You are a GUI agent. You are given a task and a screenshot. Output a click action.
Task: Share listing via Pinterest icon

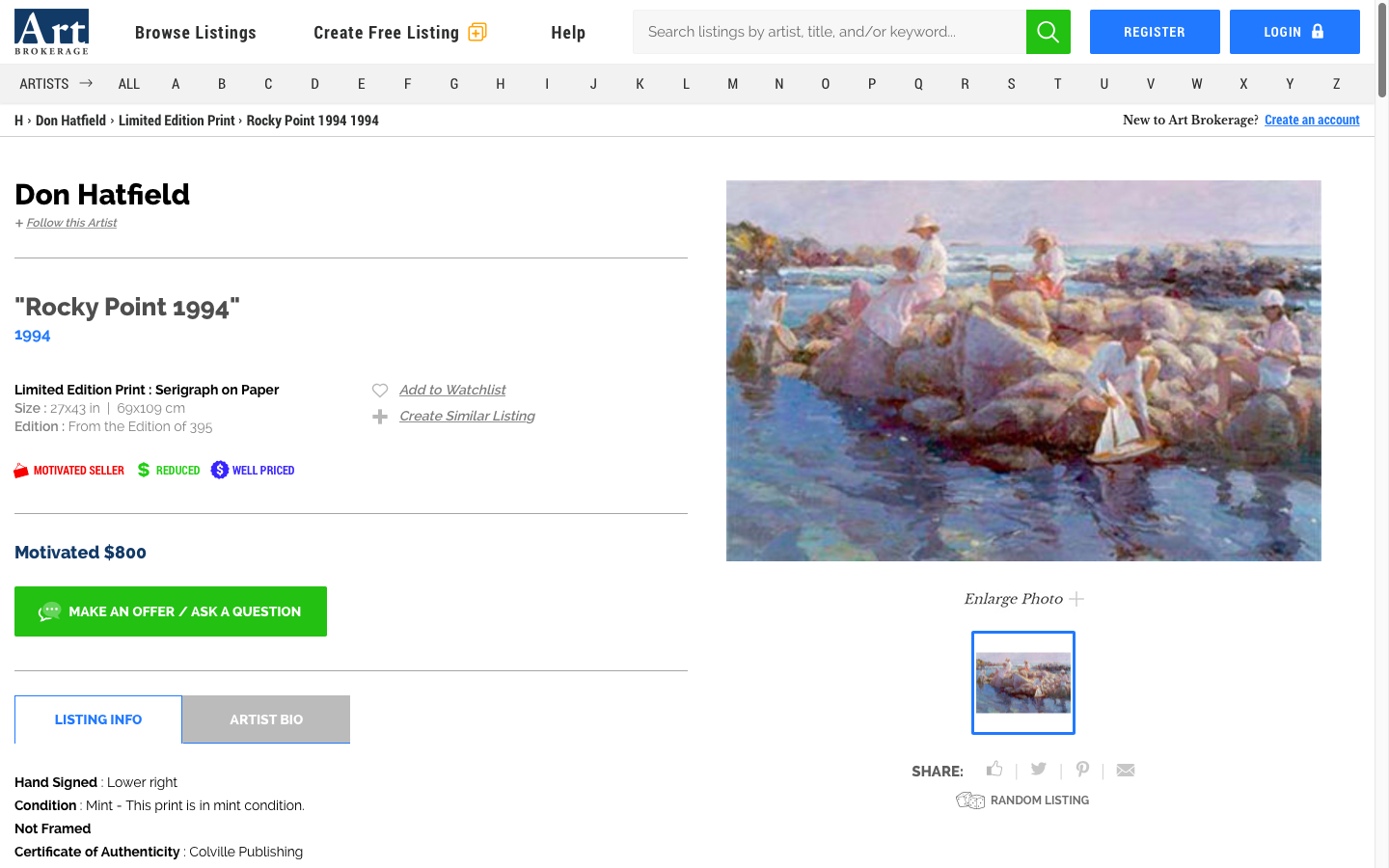[x=1082, y=769]
